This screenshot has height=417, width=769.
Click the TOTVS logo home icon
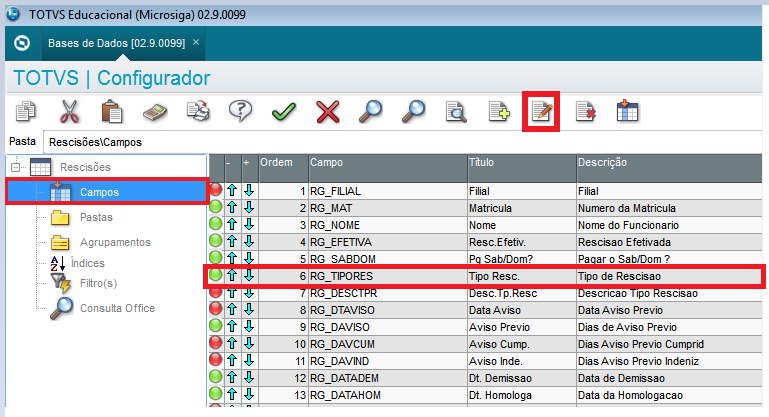22,43
